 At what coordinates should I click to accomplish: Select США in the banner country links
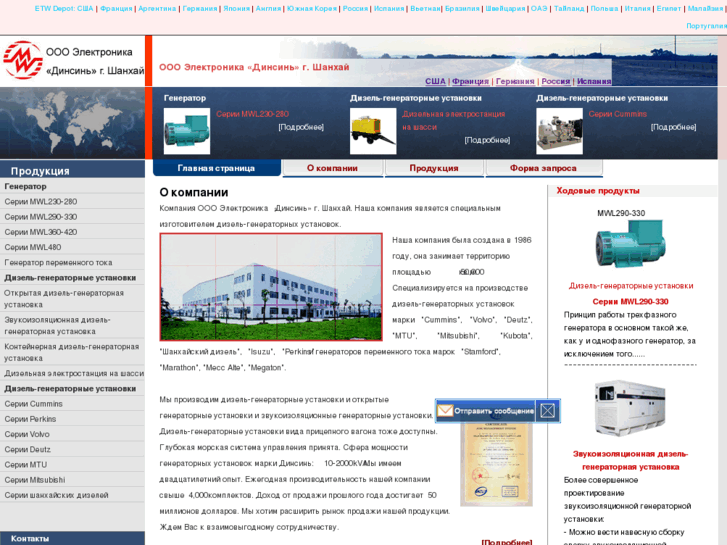(435, 81)
